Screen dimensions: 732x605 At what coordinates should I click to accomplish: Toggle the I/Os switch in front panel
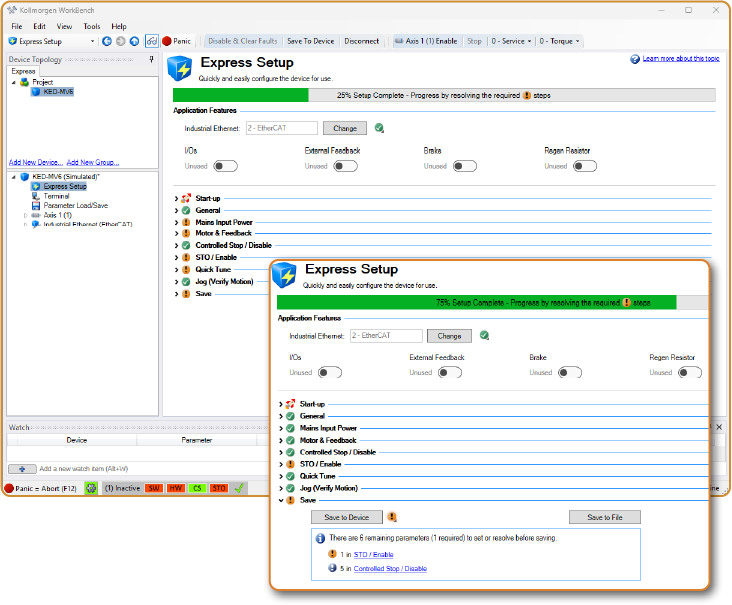coord(330,372)
